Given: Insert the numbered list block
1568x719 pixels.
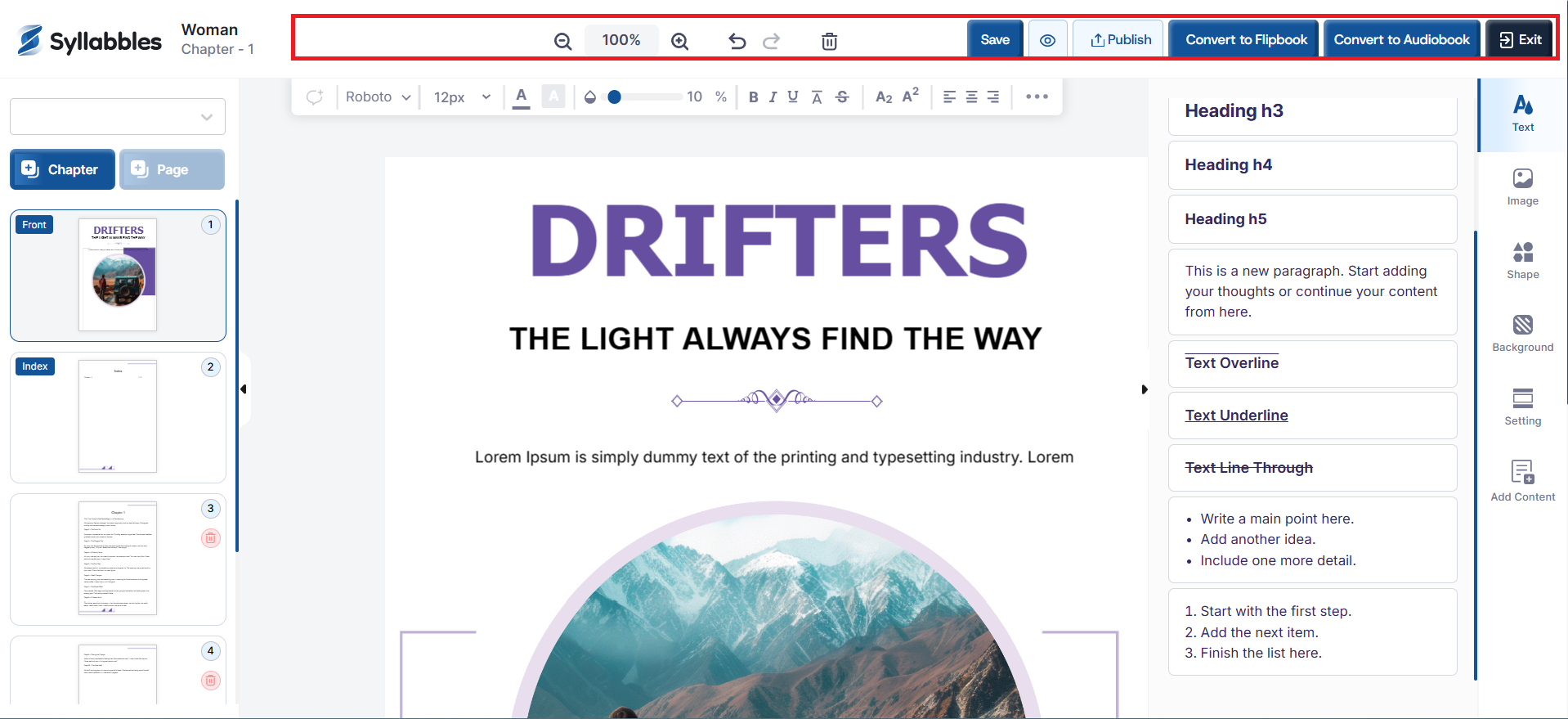Looking at the screenshot, I should click(x=1312, y=632).
